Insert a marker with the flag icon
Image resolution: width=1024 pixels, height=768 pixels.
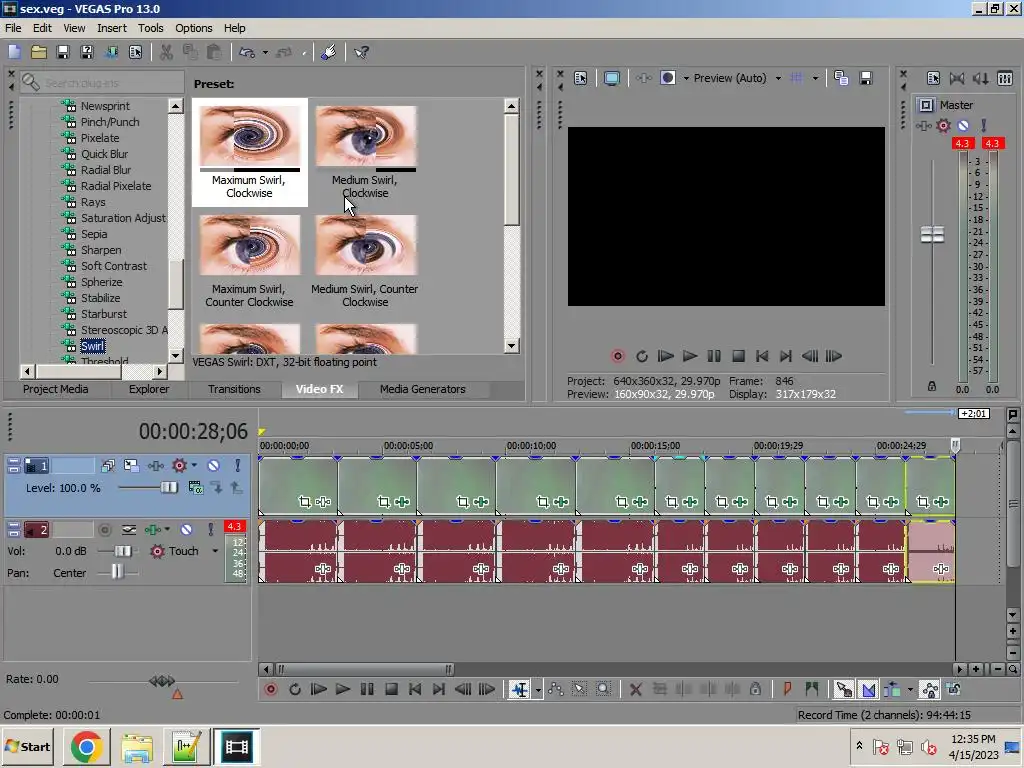788,689
